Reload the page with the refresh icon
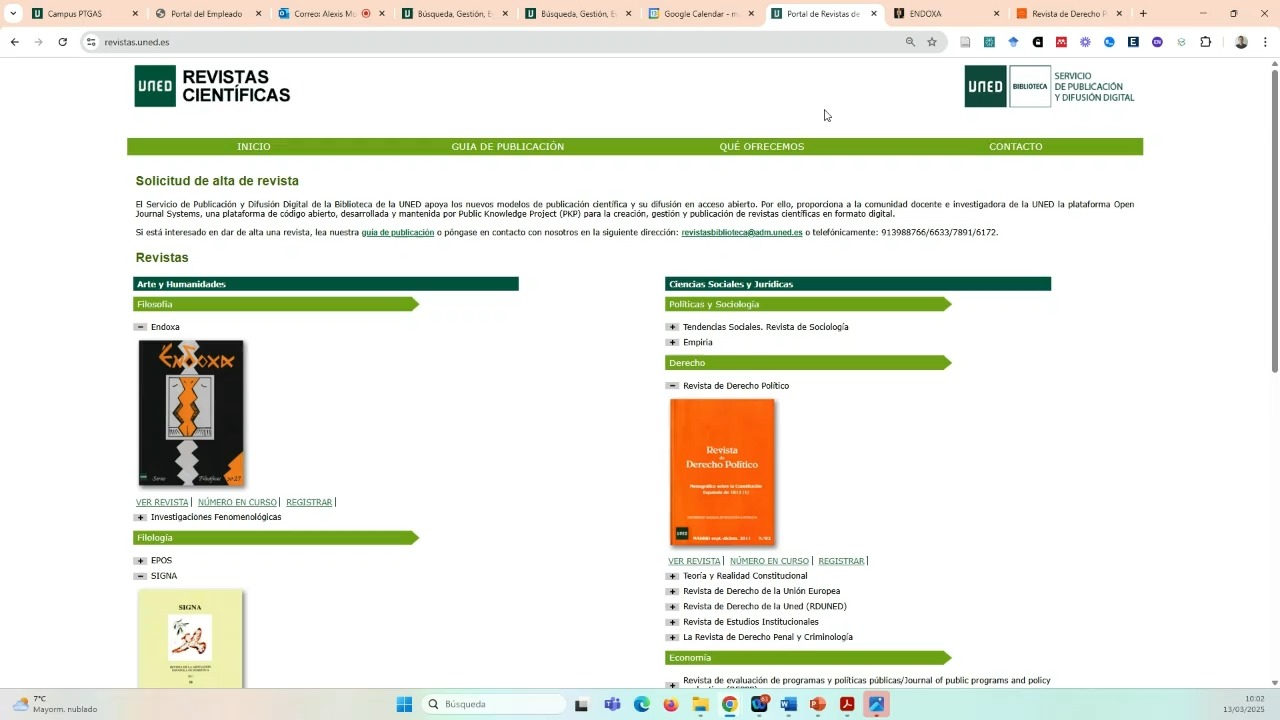Viewport: 1280px width, 720px height. click(62, 42)
